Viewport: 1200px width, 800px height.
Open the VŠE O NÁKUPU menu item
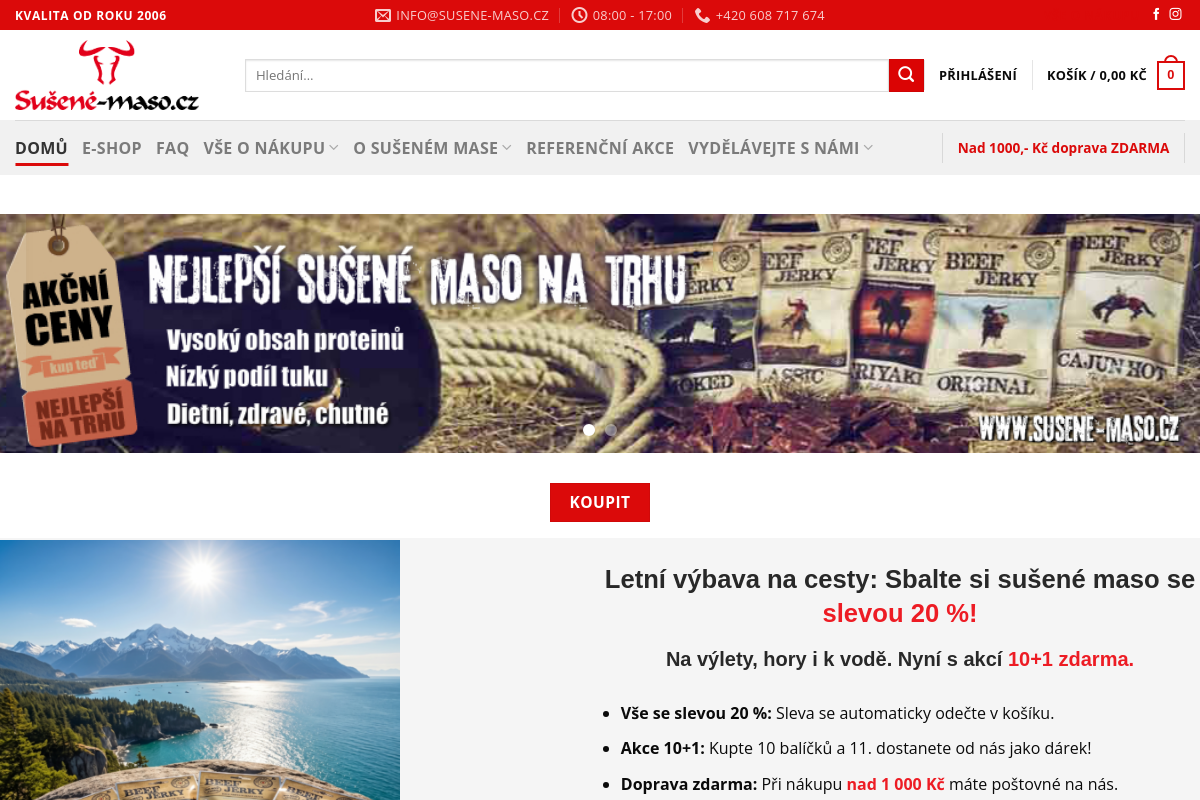[264, 148]
